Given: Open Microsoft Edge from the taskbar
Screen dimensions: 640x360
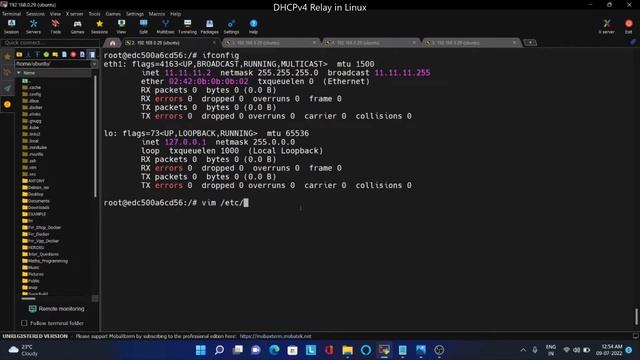Looking at the screenshot, I should pyautogui.click(x=274, y=350).
